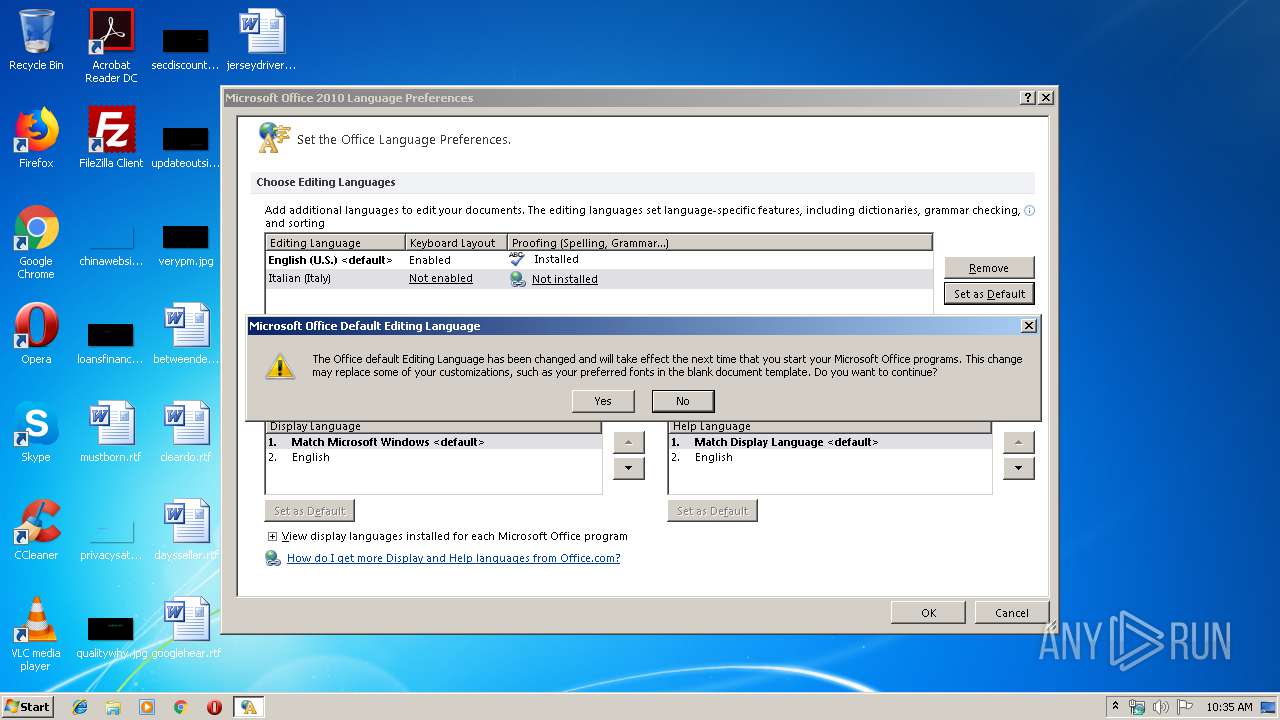Click the Remove editing language button
Viewport: 1280px width, 720px height.
(989, 268)
